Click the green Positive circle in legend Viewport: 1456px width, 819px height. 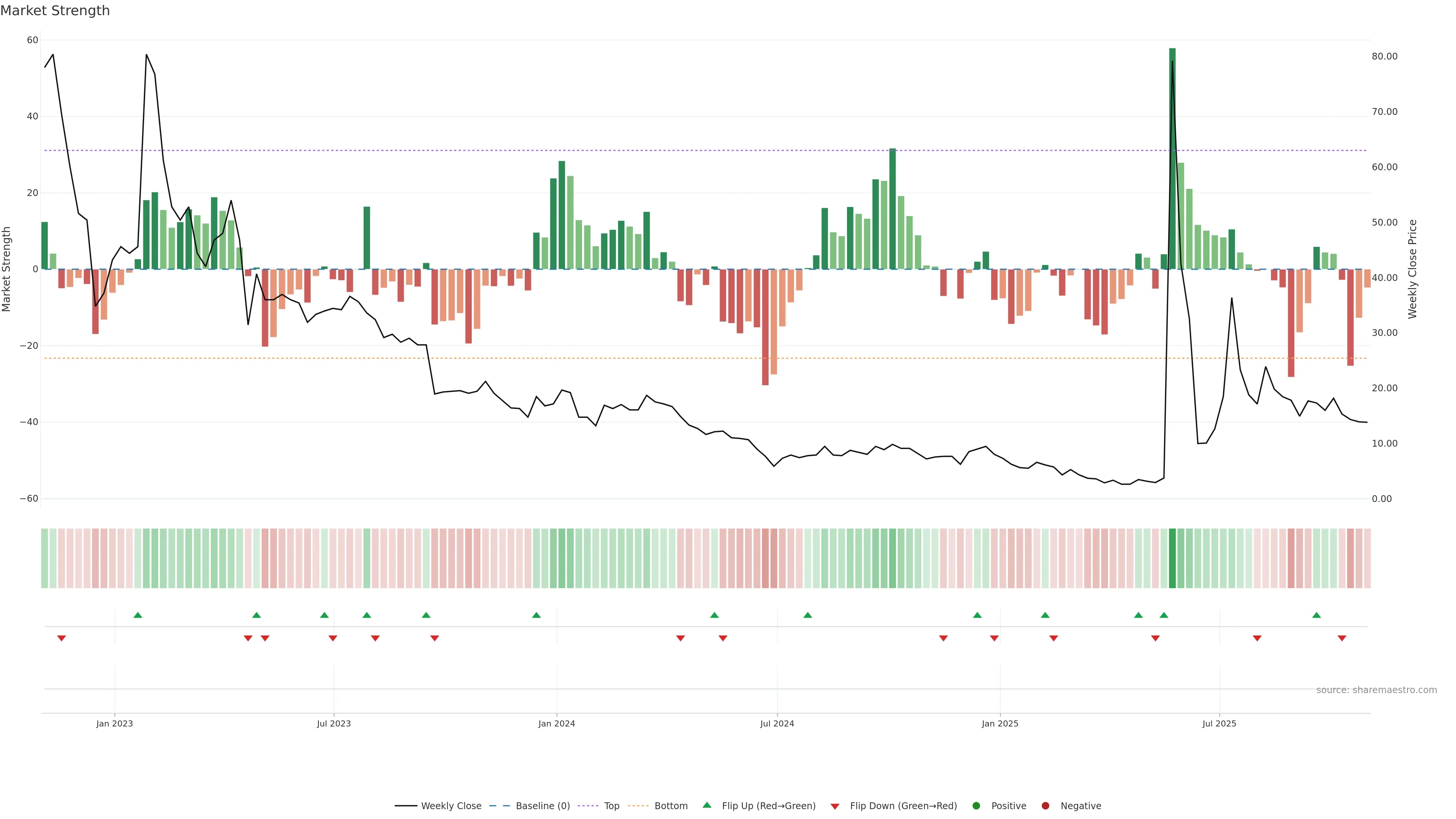(976, 806)
